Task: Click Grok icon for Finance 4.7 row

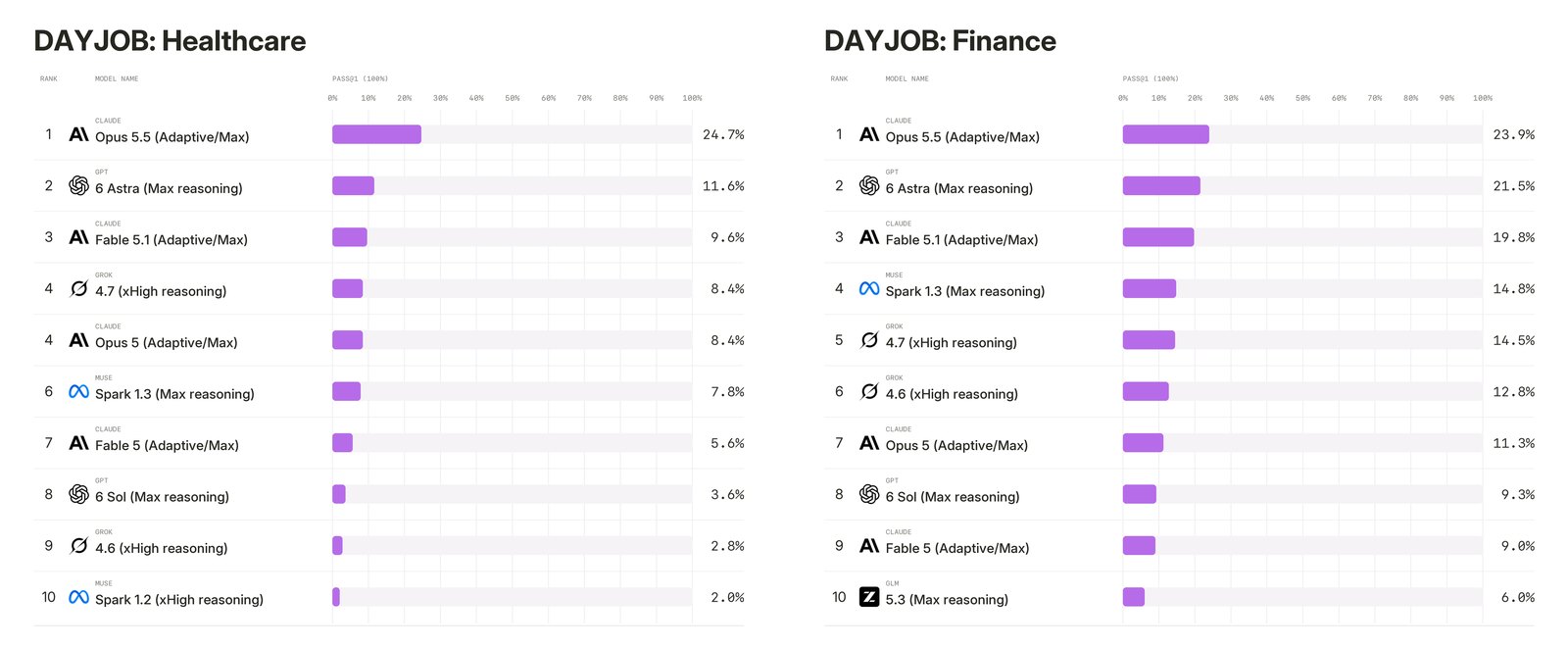Action: point(869,340)
